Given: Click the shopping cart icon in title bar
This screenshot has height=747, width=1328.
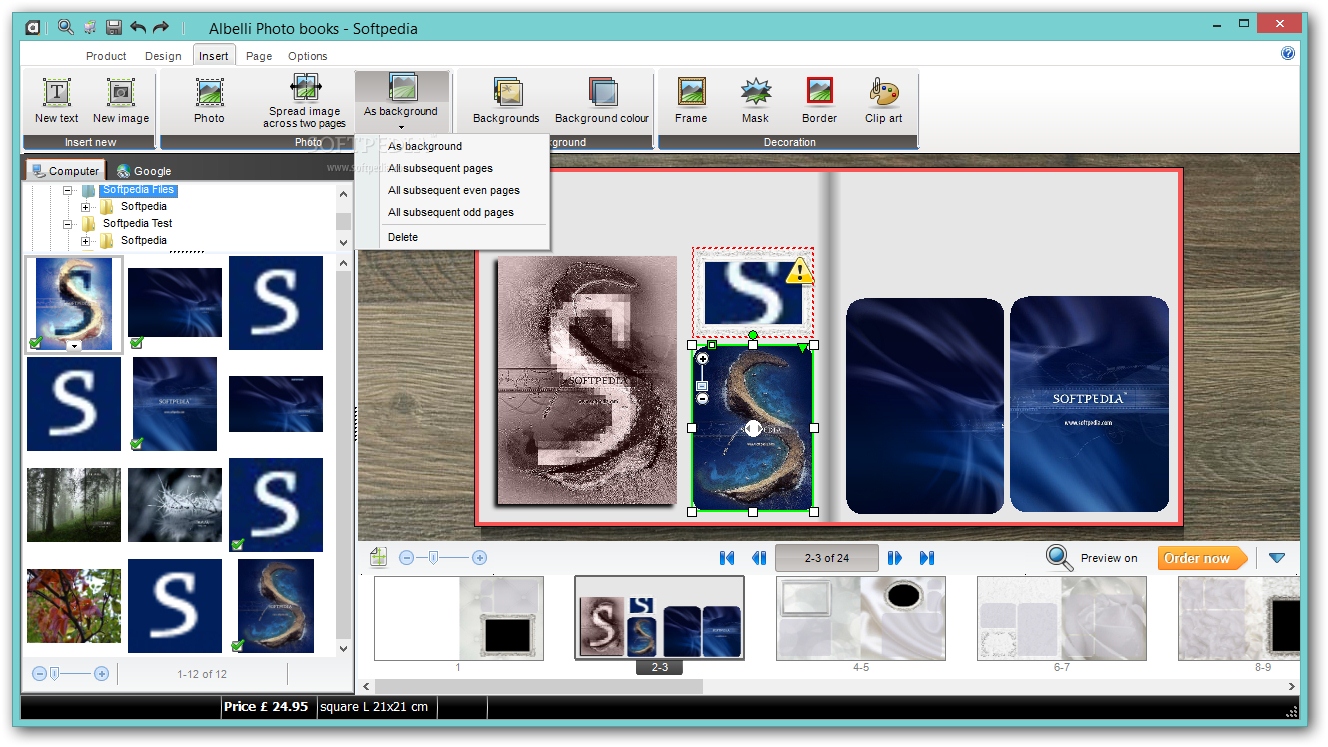Looking at the screenshot, I should [90, 27].
